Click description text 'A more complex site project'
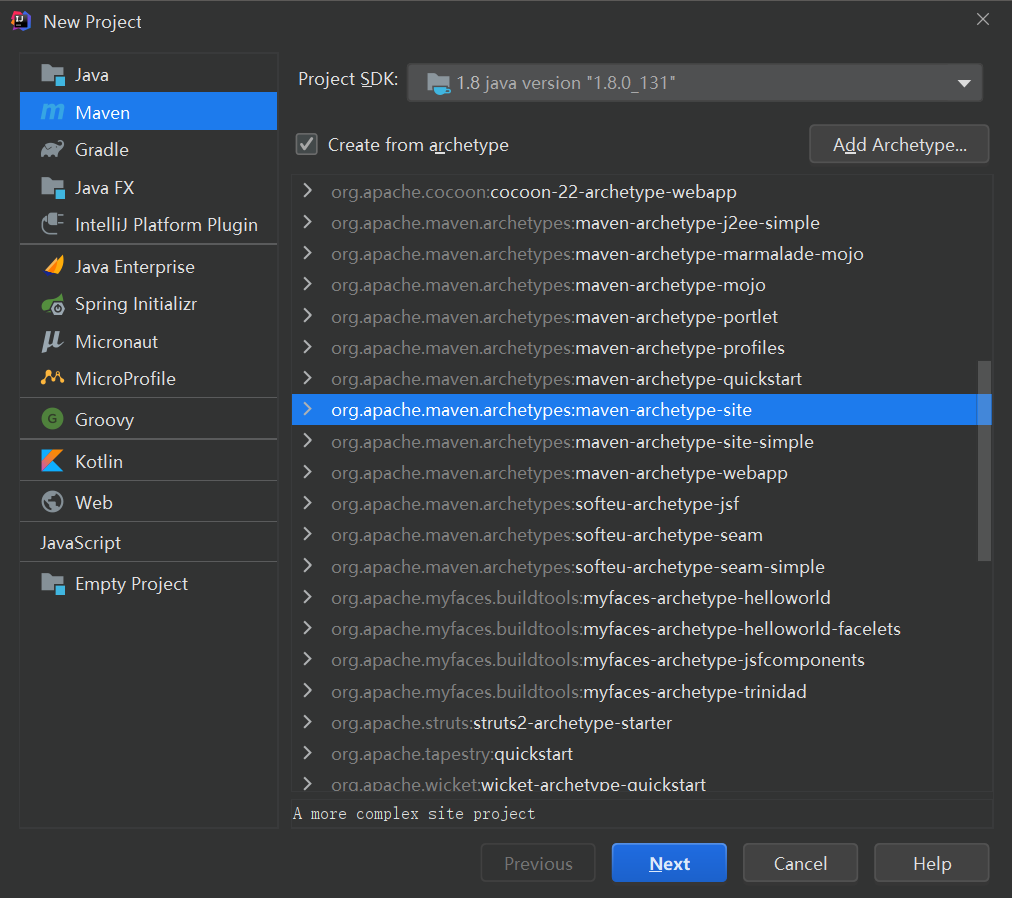 click(414, 813)
